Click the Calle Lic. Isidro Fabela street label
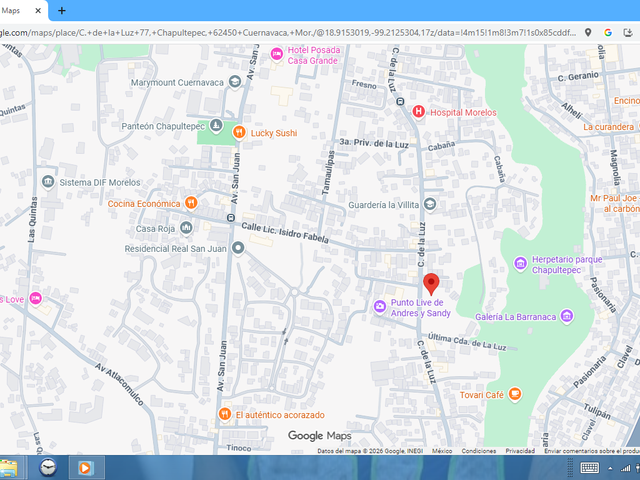This screenshot has width=640, height=480. (285, 233)
